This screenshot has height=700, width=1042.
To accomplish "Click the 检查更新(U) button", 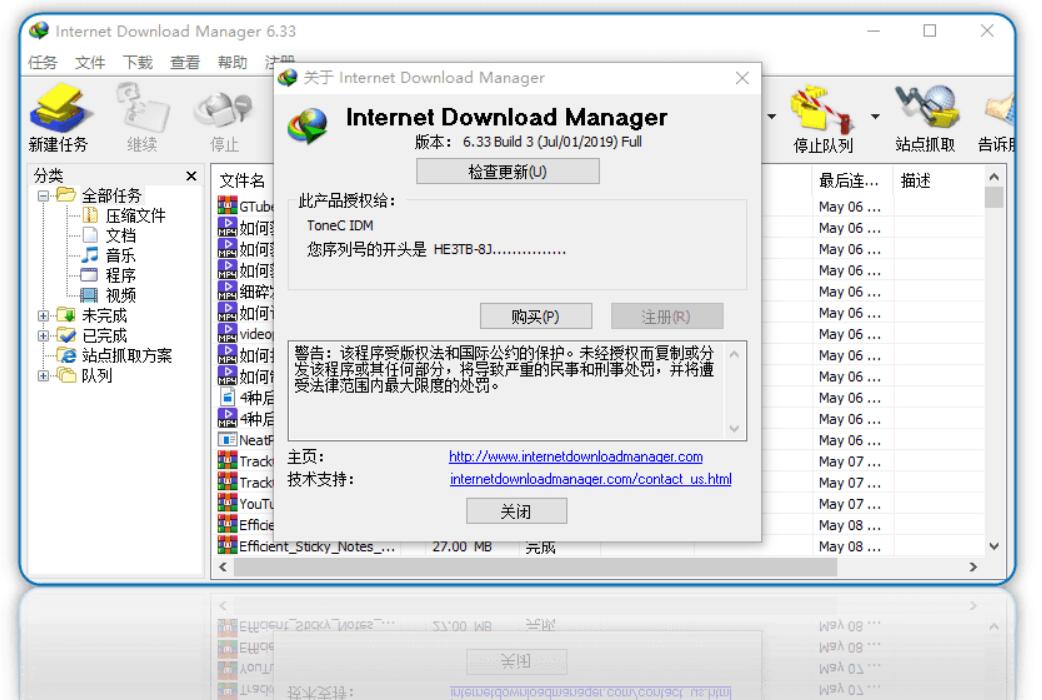I will click(x=508, y=172).
